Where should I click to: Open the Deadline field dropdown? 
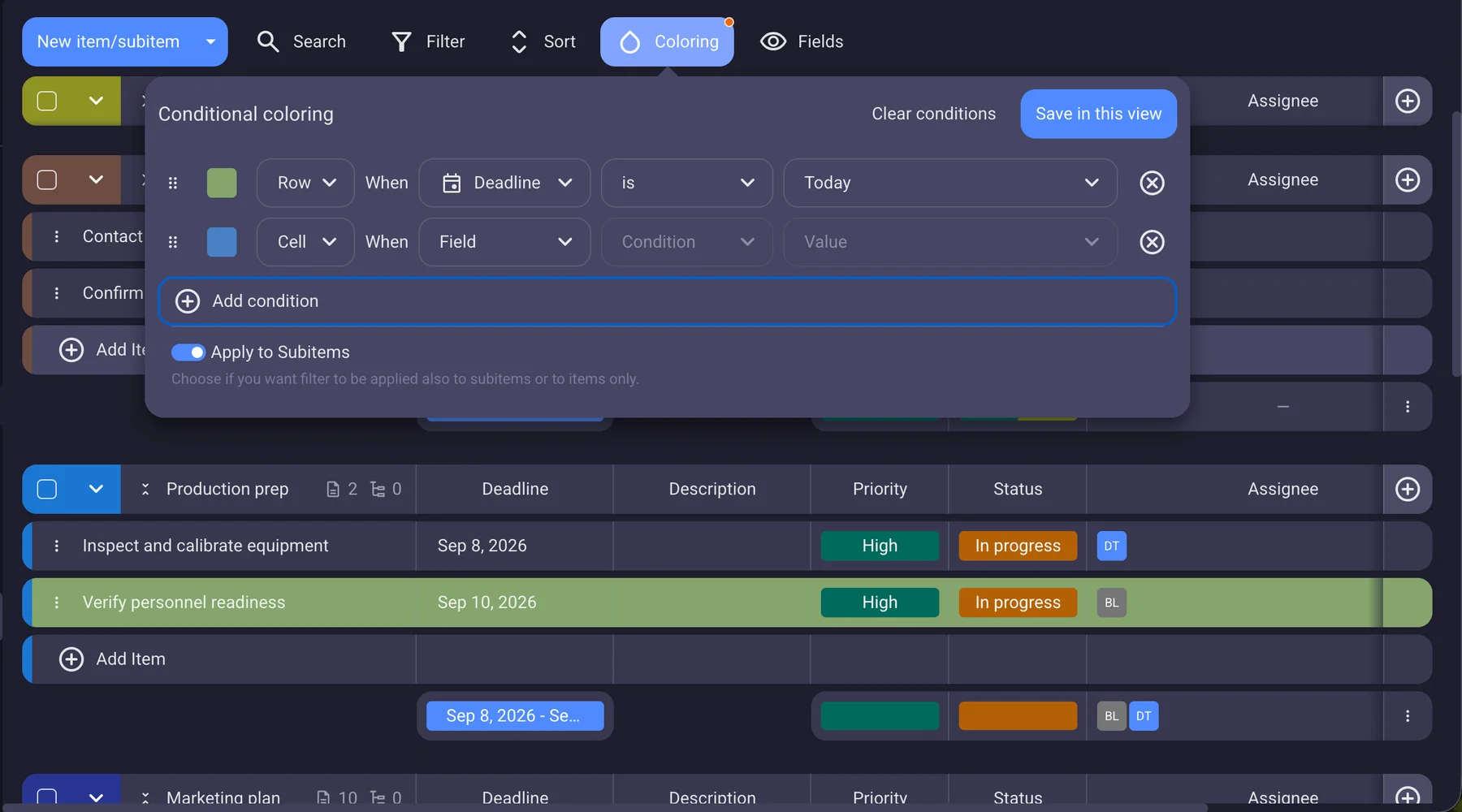pyautogui.click(x=504, y=183)
